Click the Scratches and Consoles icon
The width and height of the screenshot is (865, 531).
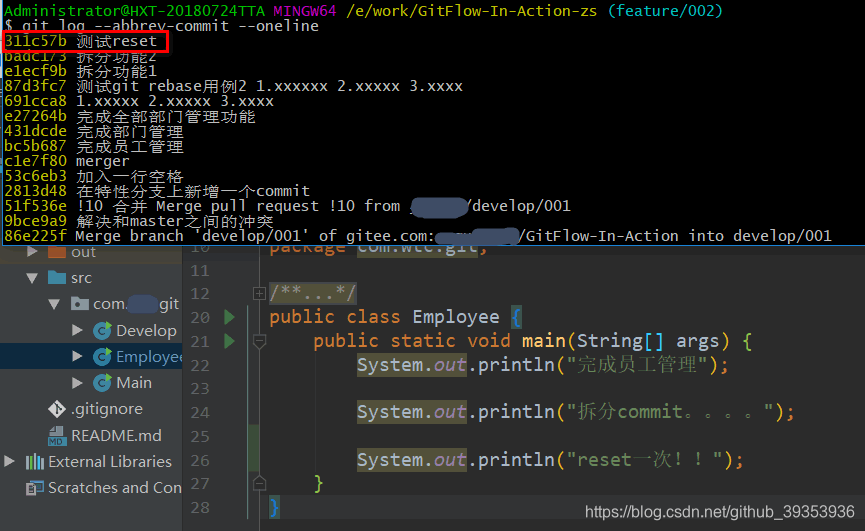pyautogui.click(x=35, y=488)
